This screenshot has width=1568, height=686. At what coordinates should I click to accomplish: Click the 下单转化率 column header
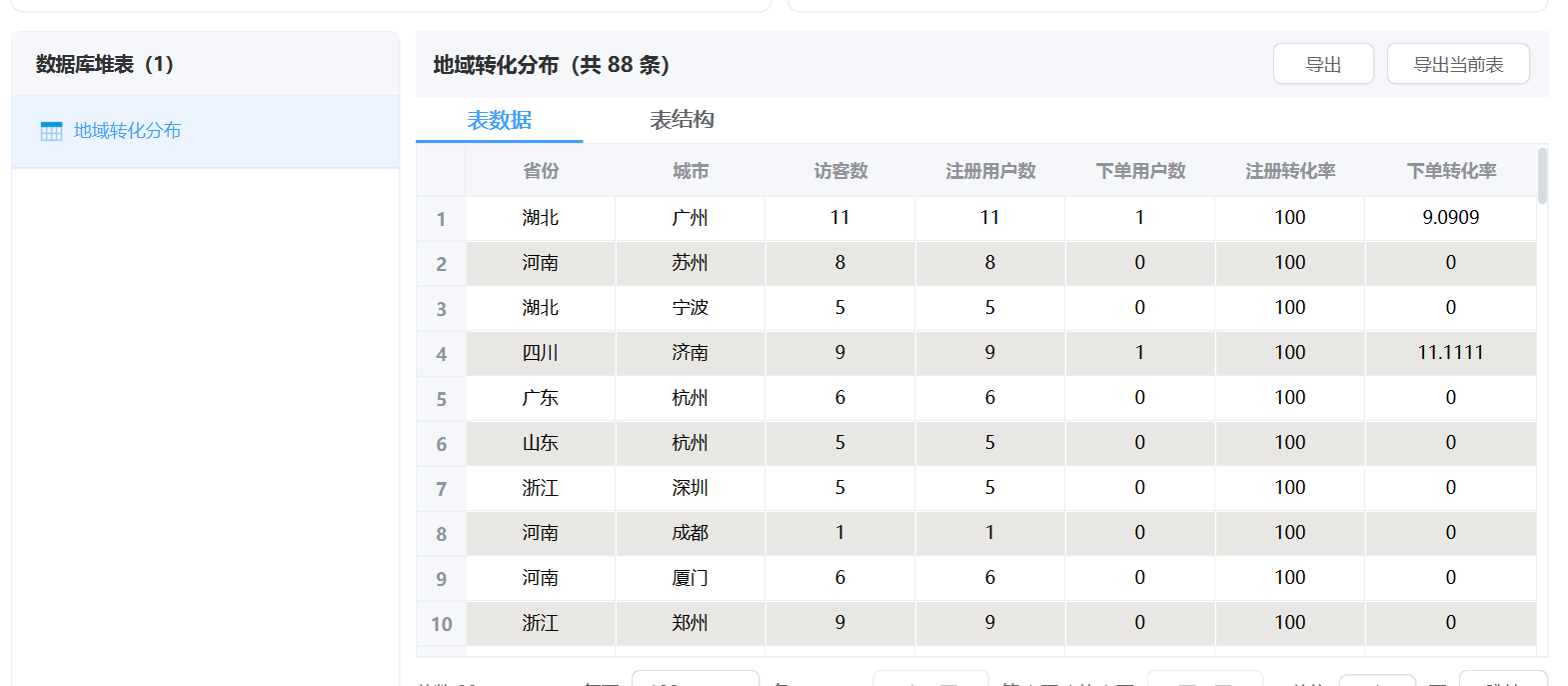coord(1450,171)
